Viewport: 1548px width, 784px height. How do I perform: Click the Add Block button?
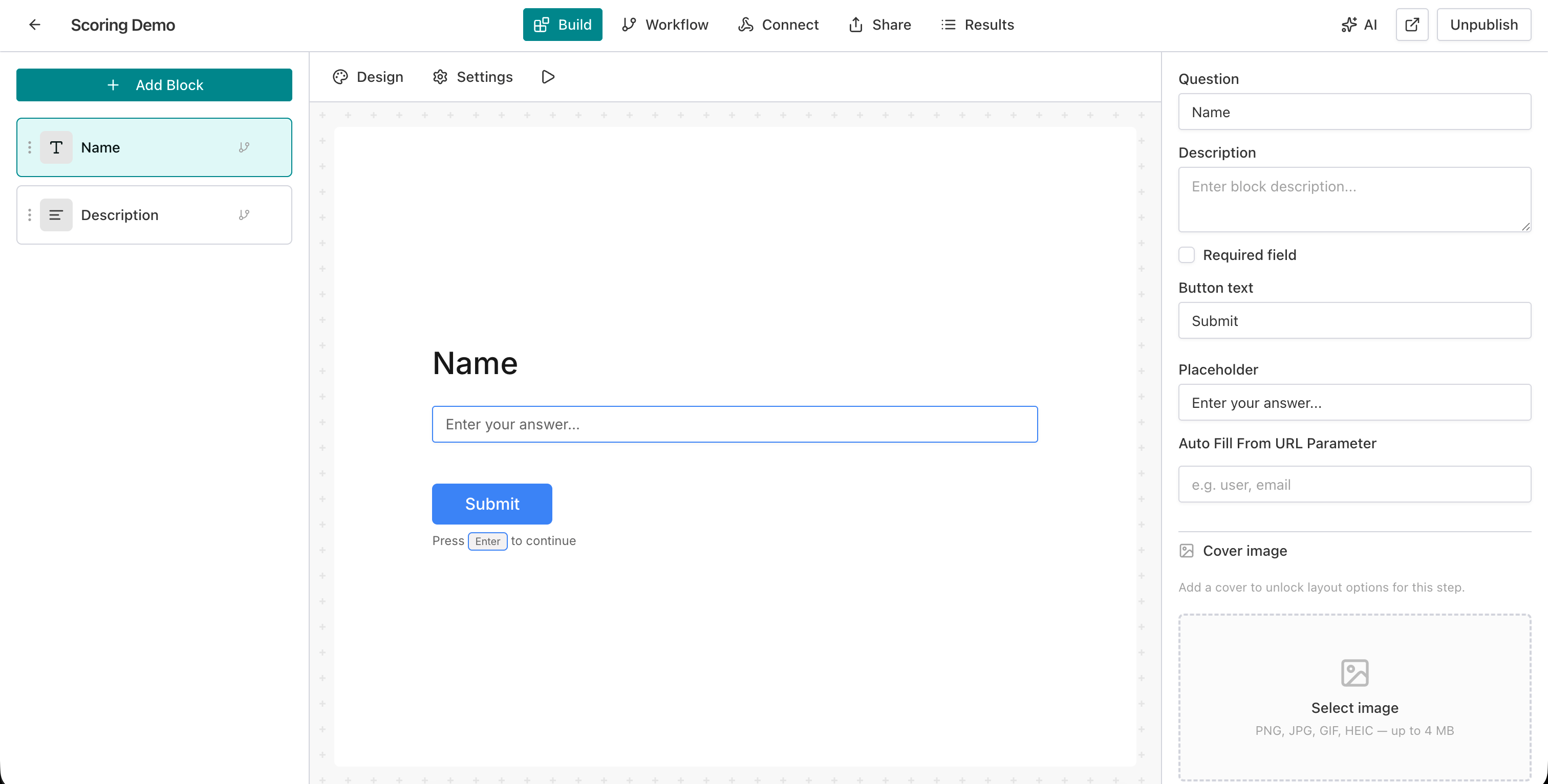(x=154, y=85)
